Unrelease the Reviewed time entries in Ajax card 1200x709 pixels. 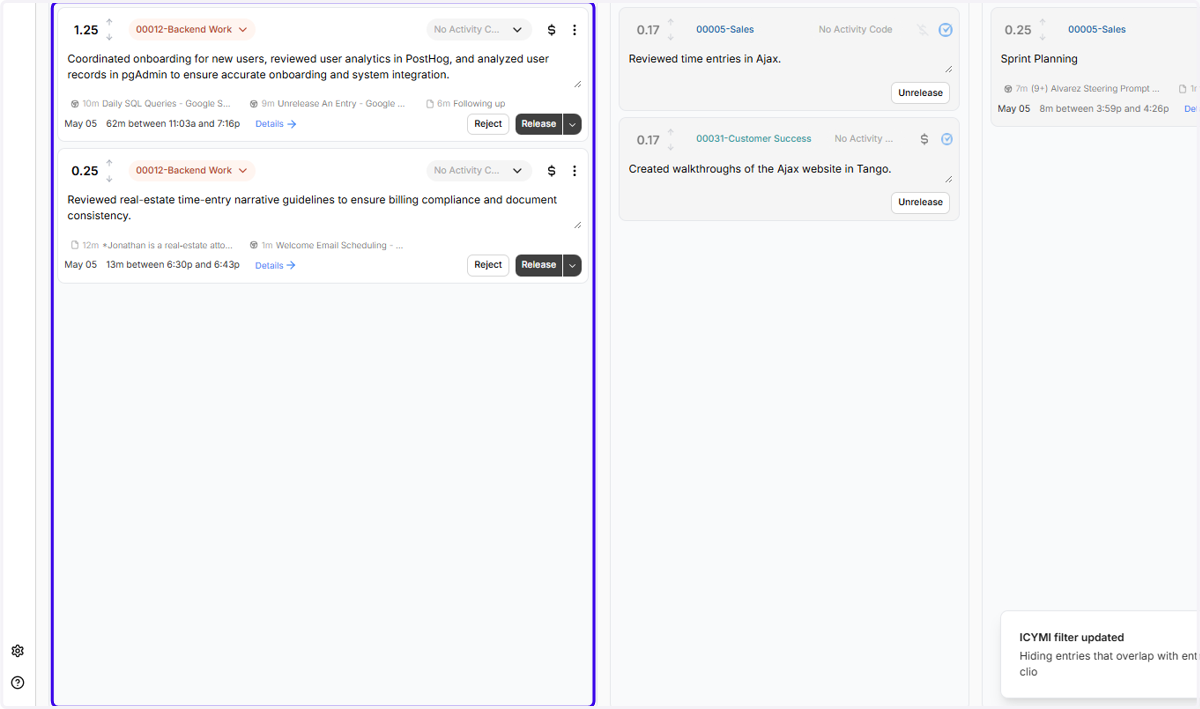click(920, 93)
